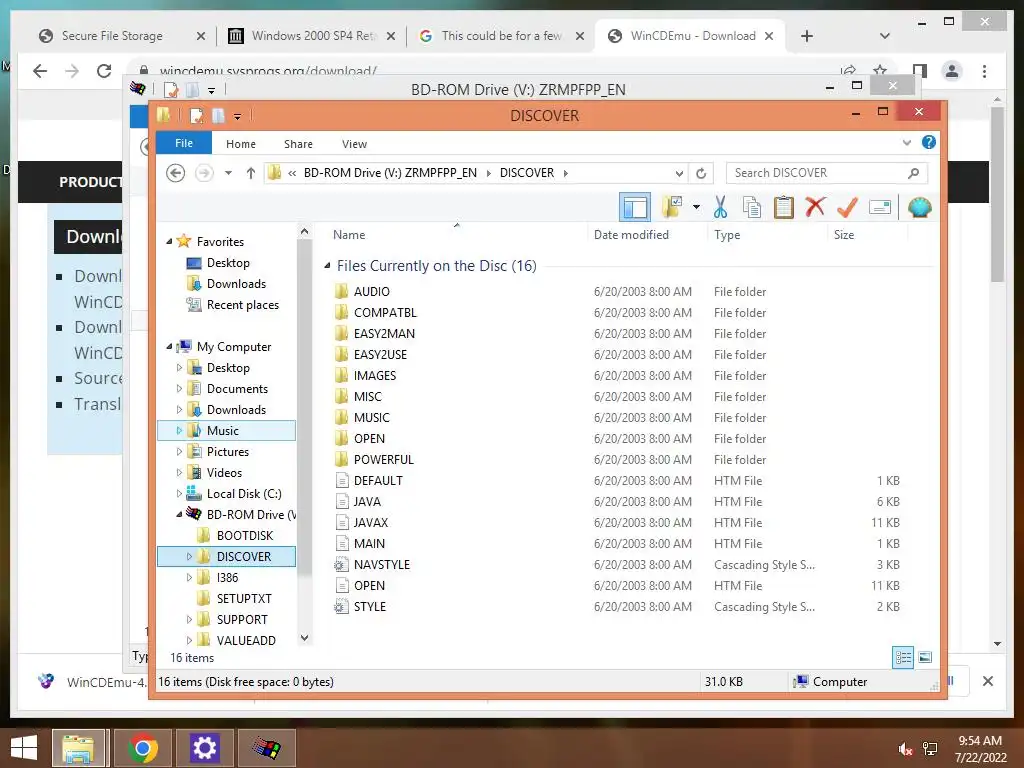Click the Search DISCOVER field
The image size is (1024, 768).
tap(827, 173)
